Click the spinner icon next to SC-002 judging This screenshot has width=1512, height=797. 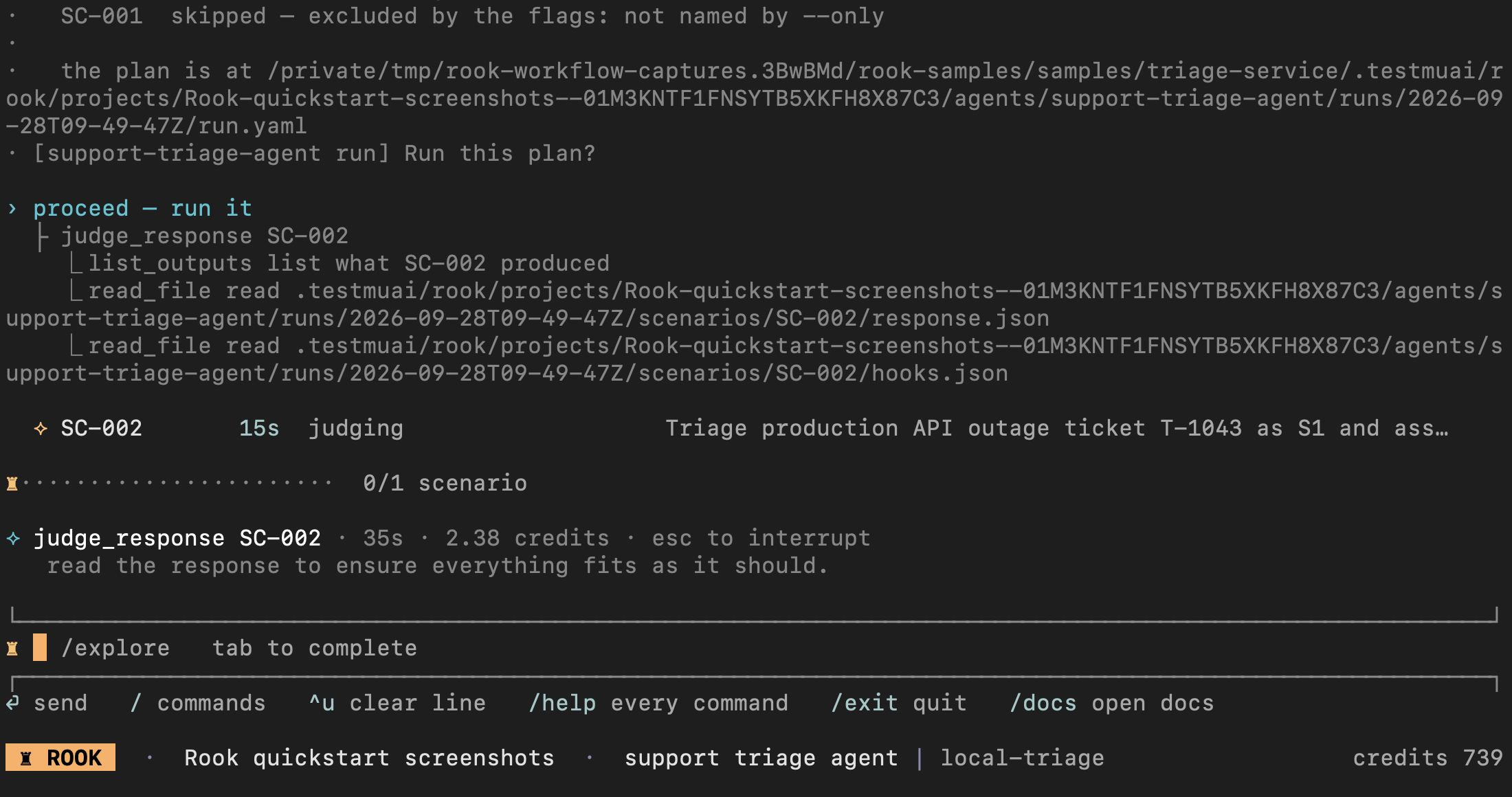[41, 428]
